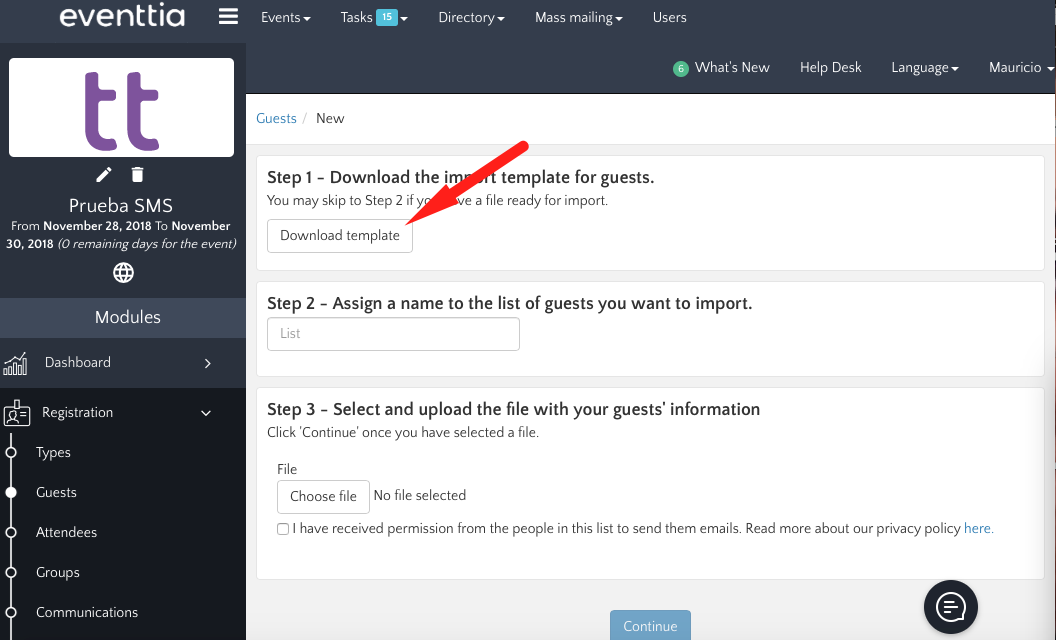Open the Events dropdown menu

285,17
